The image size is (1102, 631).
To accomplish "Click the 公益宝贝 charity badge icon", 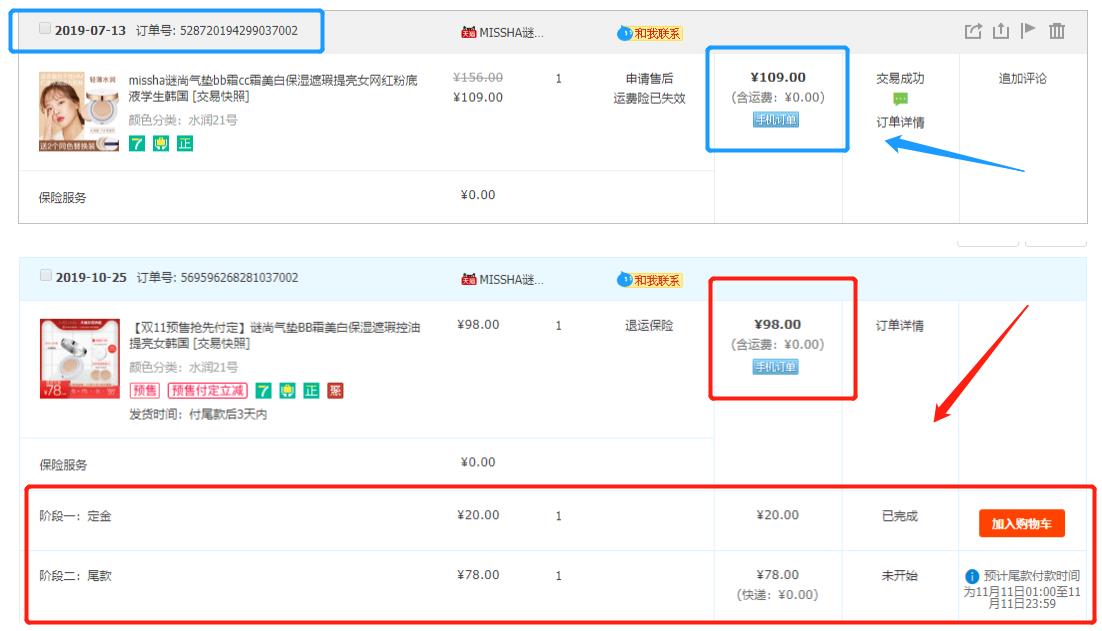I will (x=161, y=144).
